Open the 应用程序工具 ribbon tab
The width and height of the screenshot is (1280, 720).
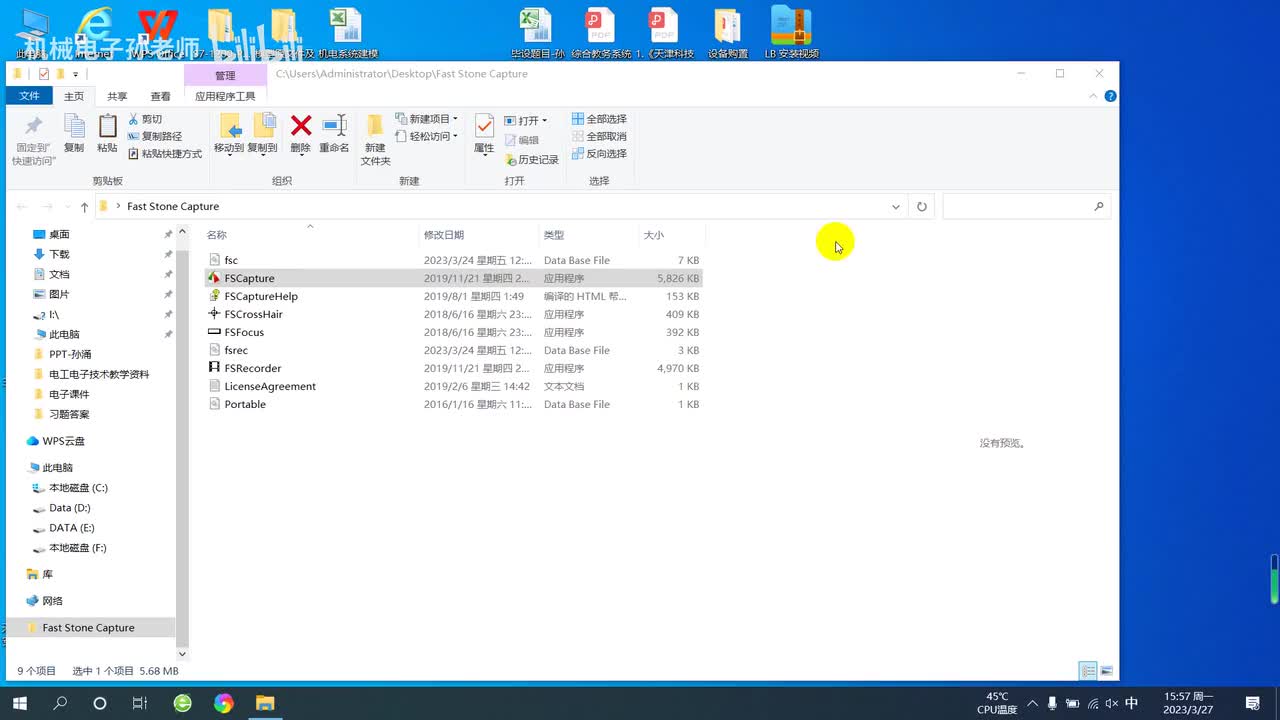click(225, 97)
